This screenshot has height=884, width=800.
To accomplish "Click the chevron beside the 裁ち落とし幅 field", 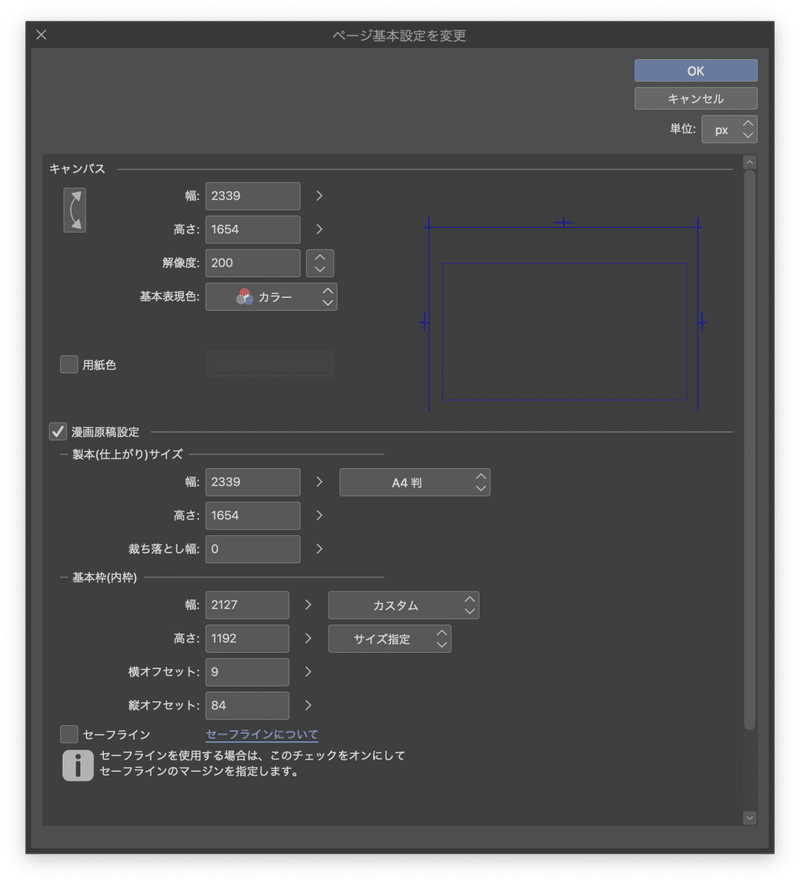I will tap(318, 549).
